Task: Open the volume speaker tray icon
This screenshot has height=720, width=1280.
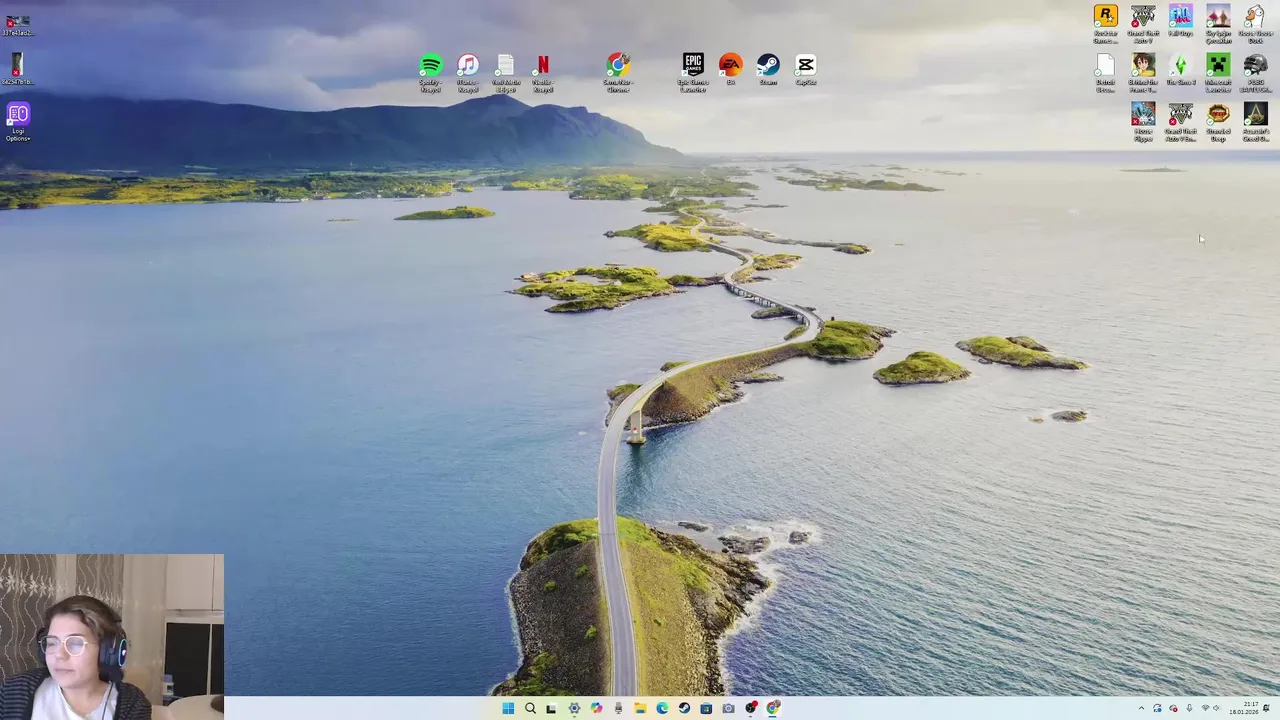Action: point(1216,708)
